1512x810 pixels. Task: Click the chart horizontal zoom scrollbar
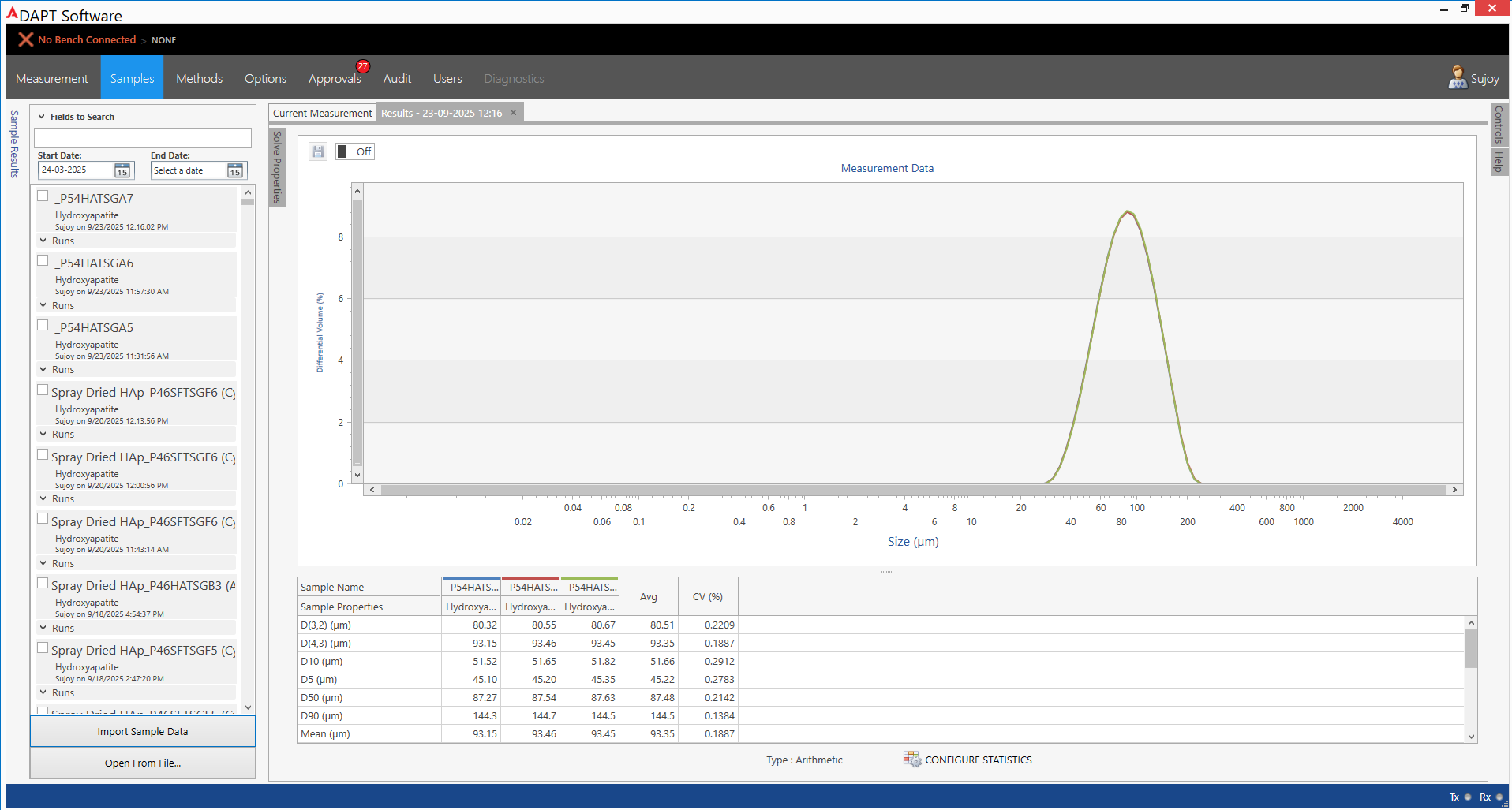point(912,490)
